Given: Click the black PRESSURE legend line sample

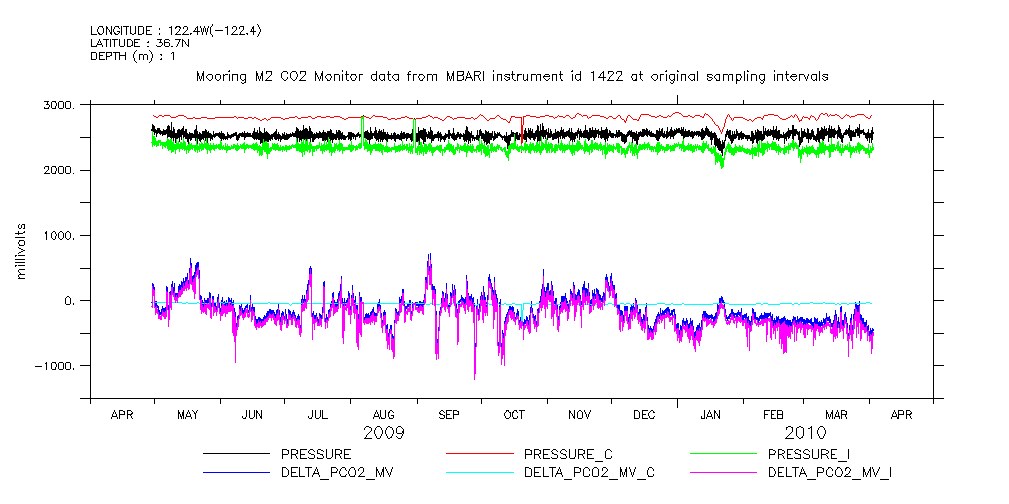Looking at the screenshot, I should (237, 455).
